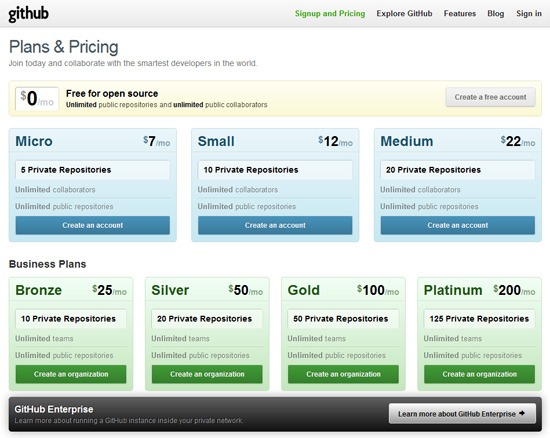
Task: Visit the Blog link
Action: tap(496, 14)
